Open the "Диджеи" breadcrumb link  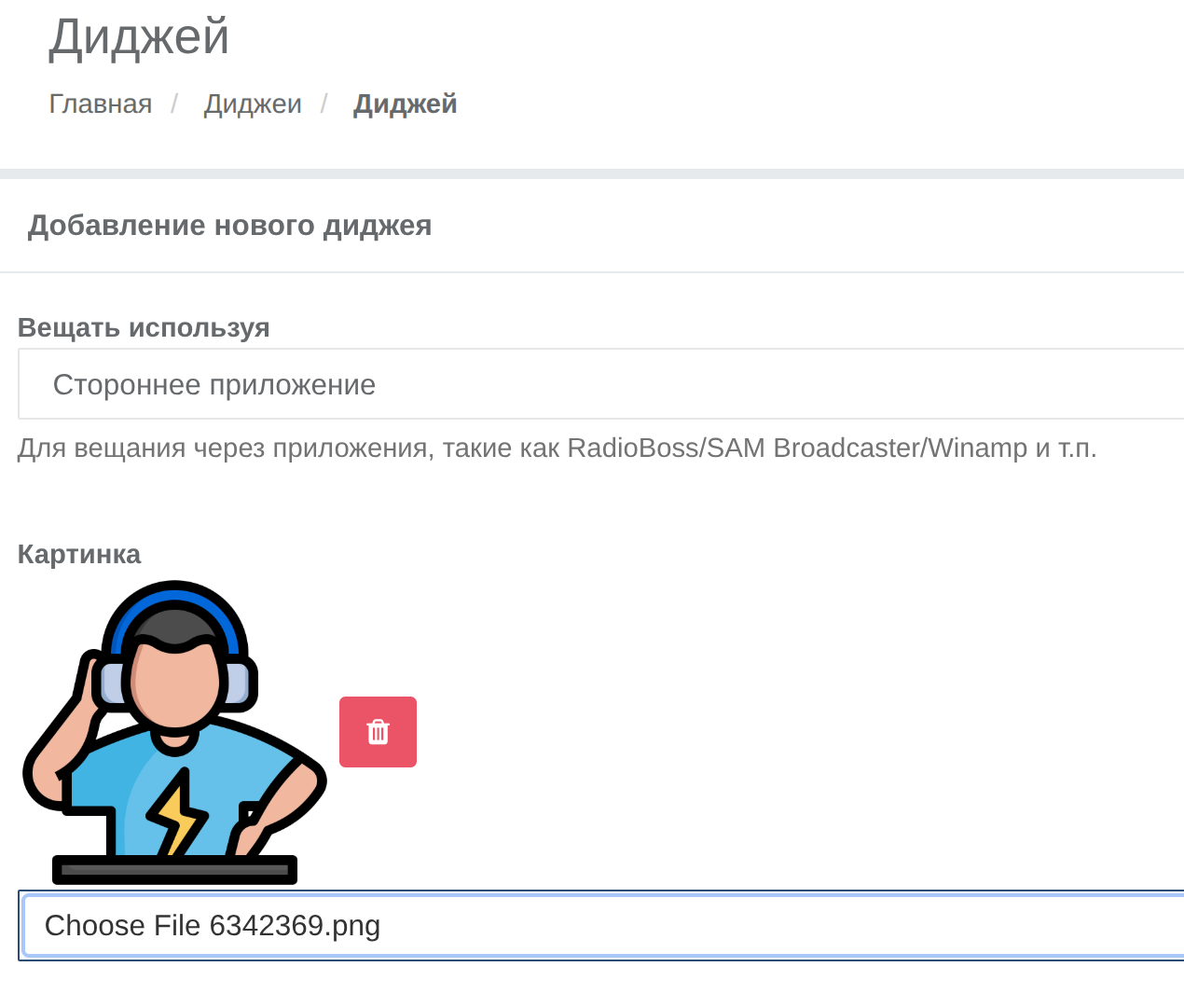pos(253,104)
